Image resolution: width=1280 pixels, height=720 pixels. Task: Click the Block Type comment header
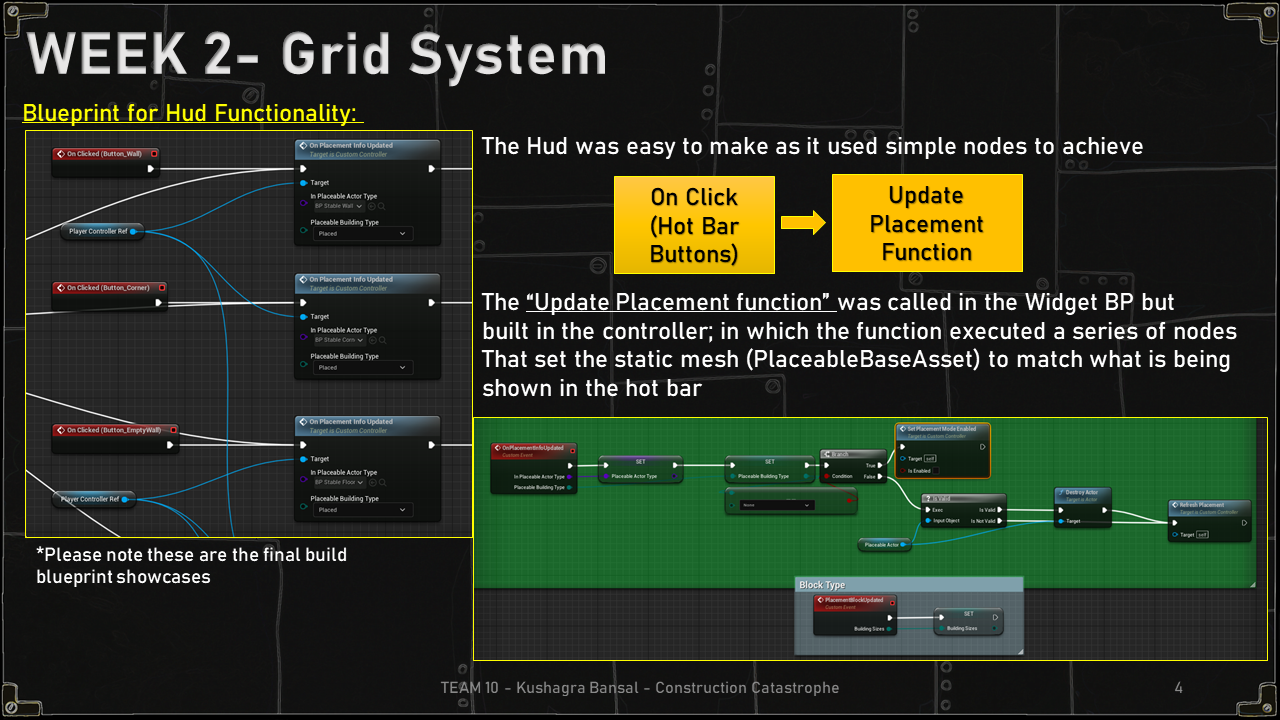pos(907,585)
